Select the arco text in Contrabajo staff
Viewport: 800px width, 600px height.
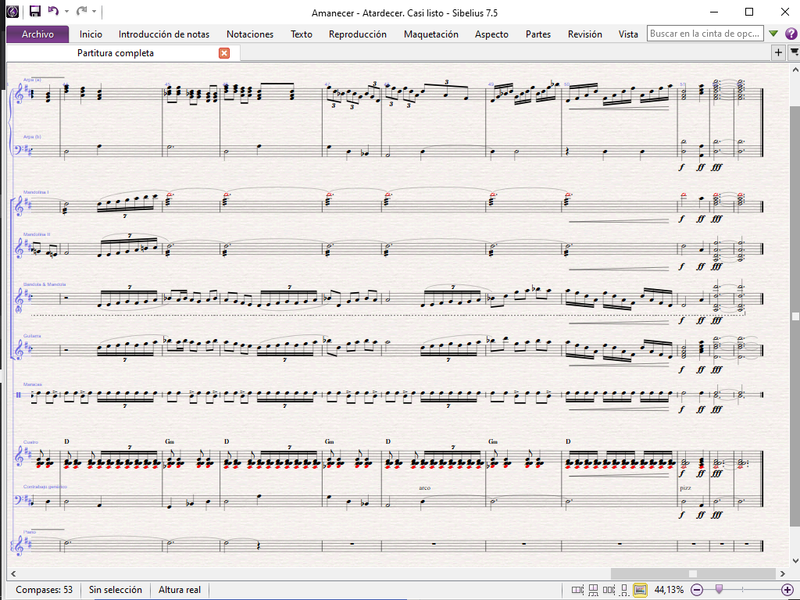tap(424, 488)
